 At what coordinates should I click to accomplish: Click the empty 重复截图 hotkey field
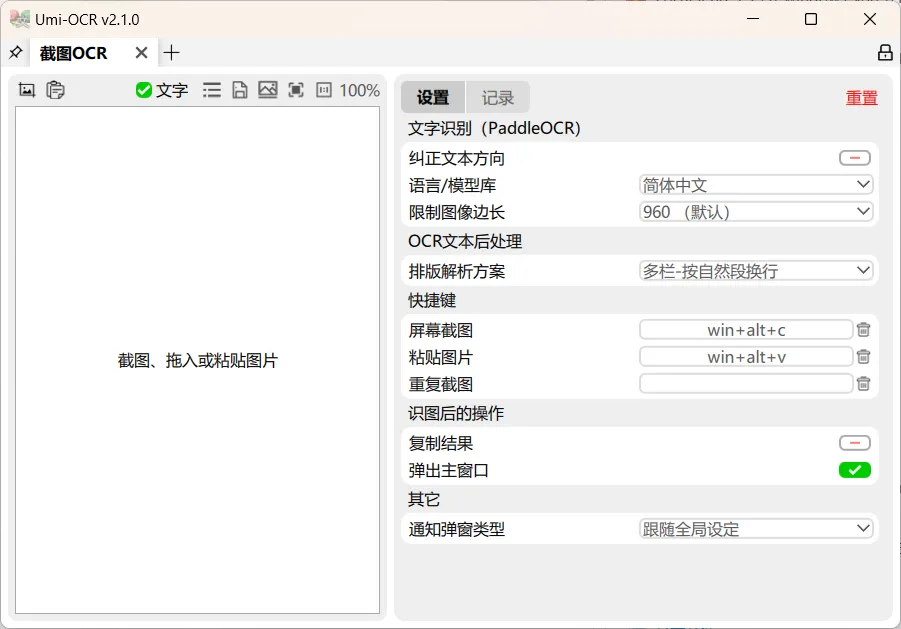coord(746,384)
